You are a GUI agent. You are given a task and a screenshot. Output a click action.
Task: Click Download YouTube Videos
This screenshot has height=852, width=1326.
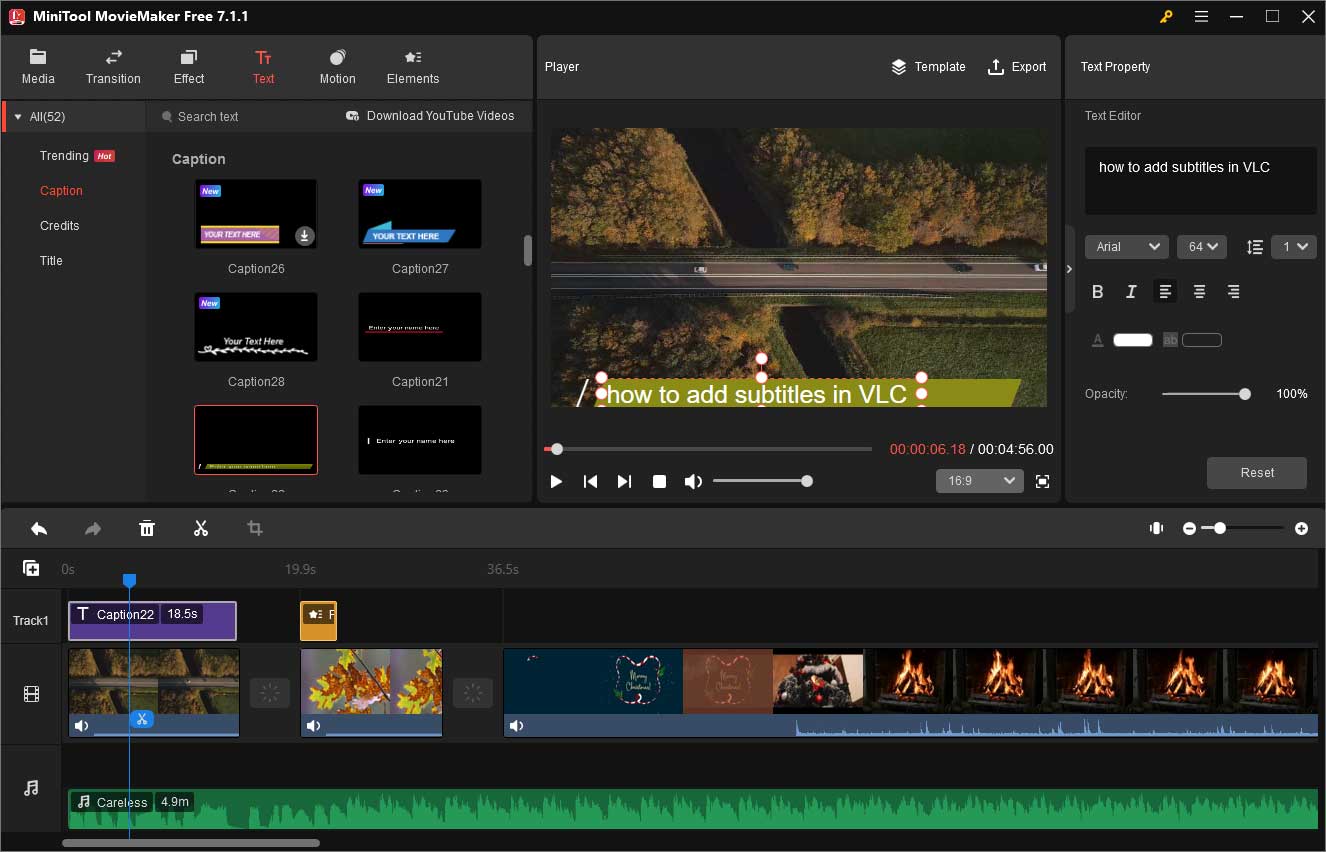[430, 116]
